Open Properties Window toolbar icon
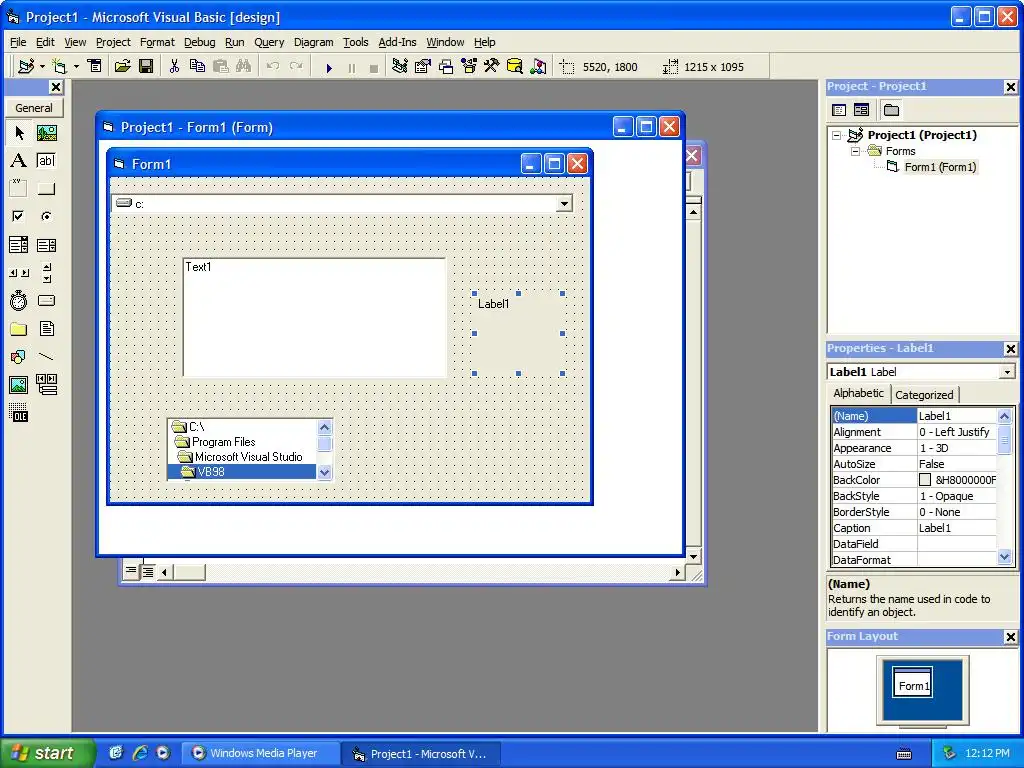Screen dimensions: 1024x768 tap(423, 66)
